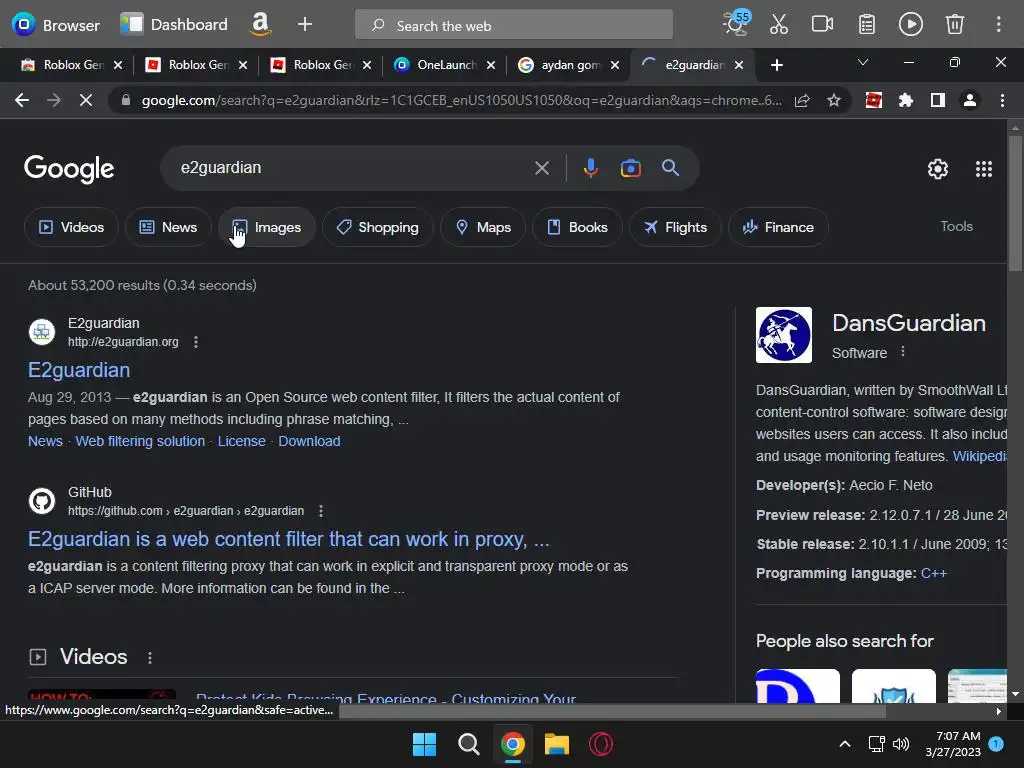1024x768 pixels.
Task: Share this page via share icon
Action: 802,101
